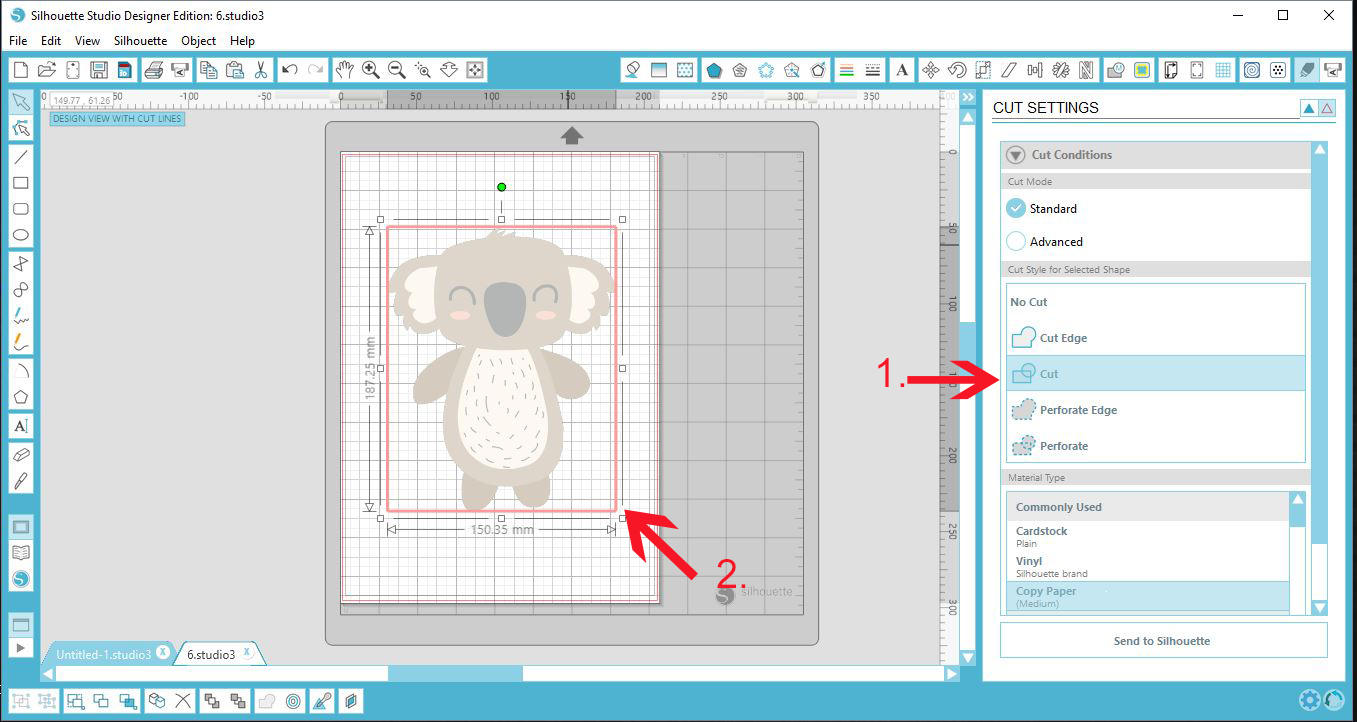Choose the Perforate Edge style
The width and height of the screenshot is (1357, 722).
coord(1156,410)
